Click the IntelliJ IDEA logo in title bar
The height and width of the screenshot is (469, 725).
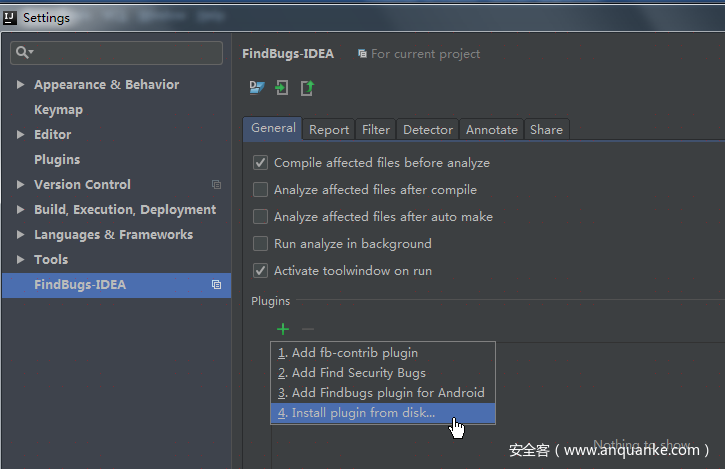(10, 18)
